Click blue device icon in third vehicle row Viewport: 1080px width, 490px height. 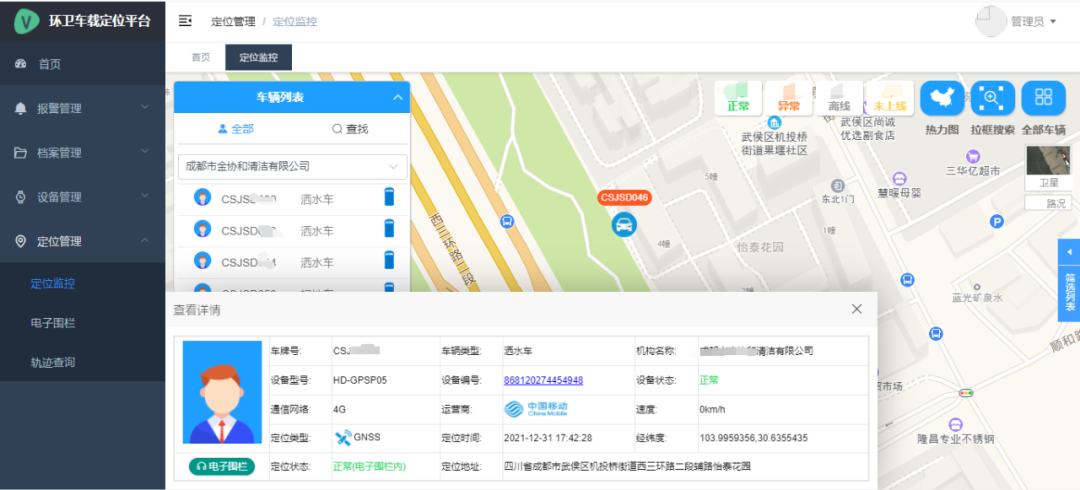pyautogui.click(x=389, y=259)
